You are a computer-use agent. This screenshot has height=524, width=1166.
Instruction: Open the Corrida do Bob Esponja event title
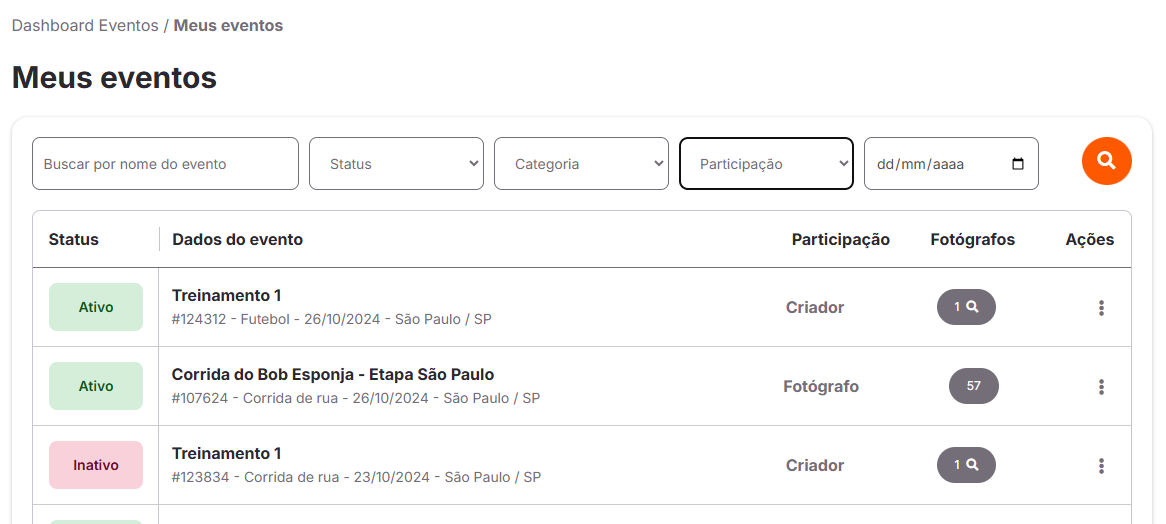pos(333,374)
